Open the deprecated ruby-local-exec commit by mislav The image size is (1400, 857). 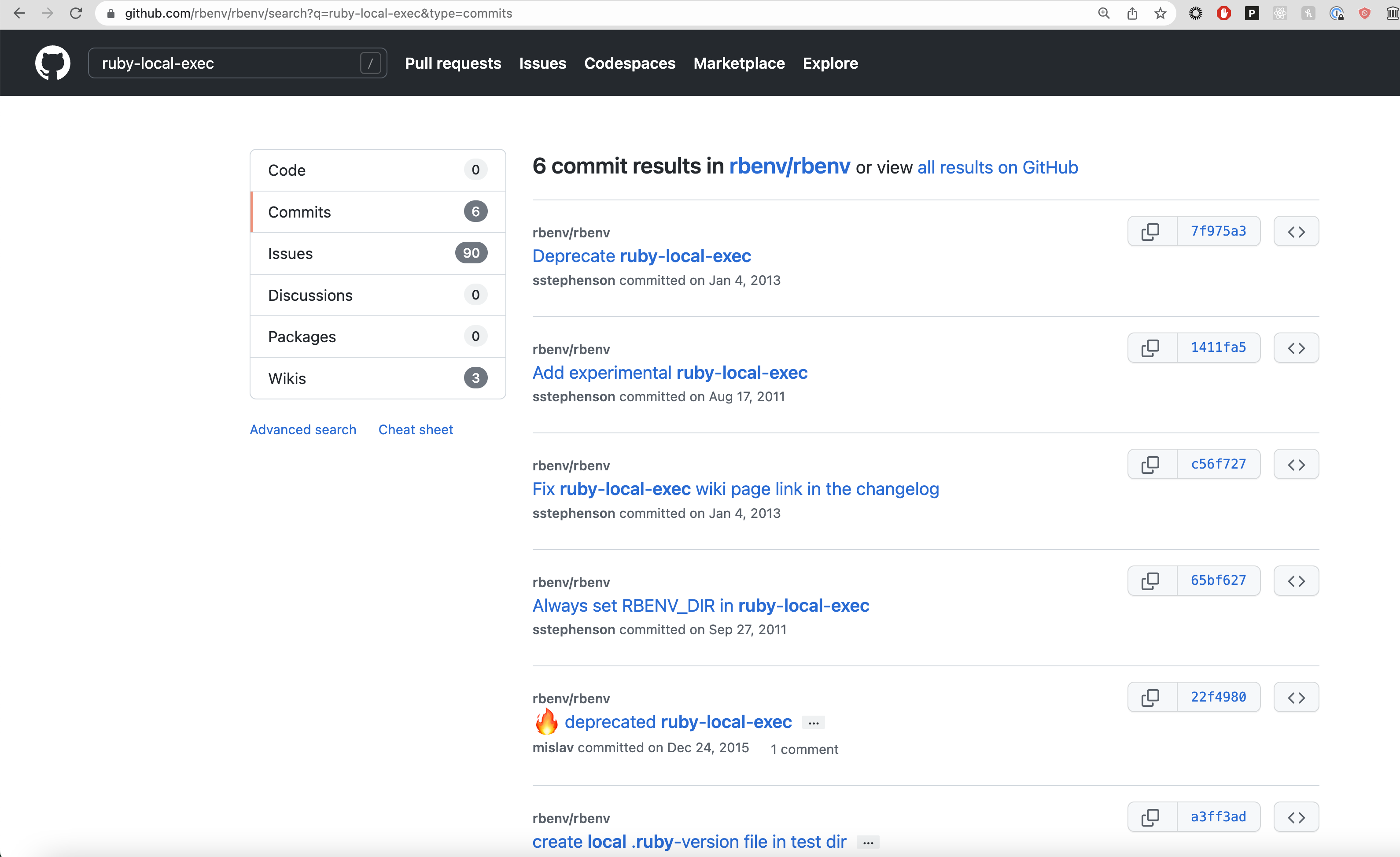(x=678, y=722)
